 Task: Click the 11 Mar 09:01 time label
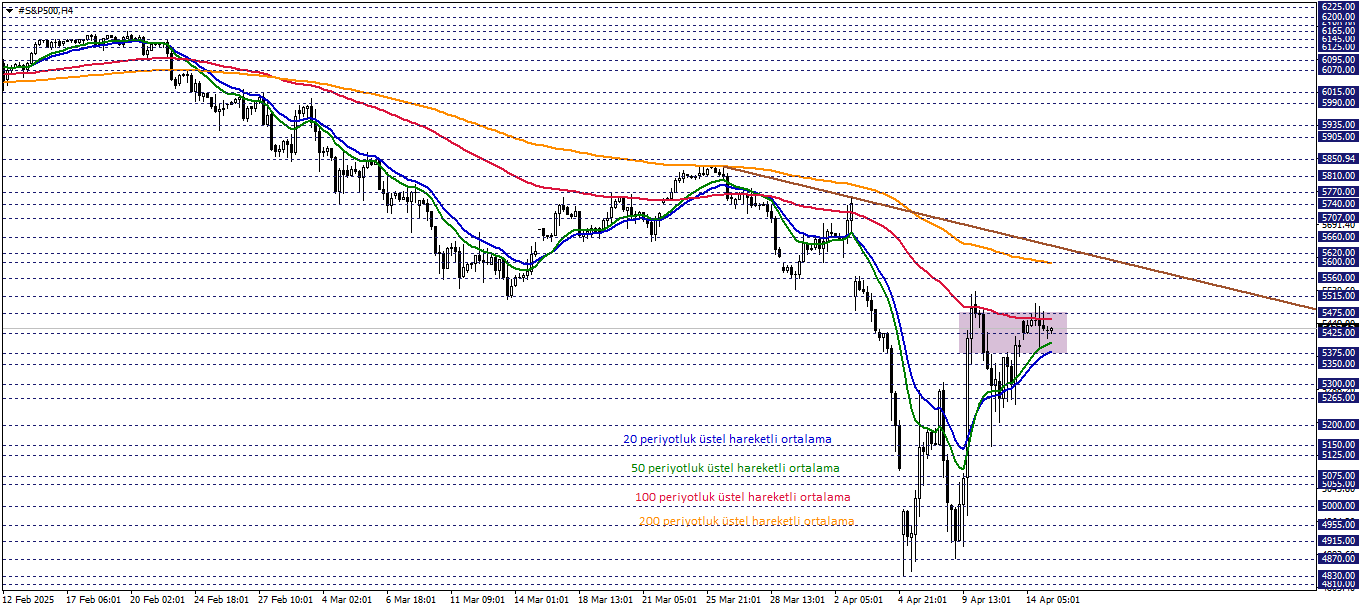coord(478,600)
